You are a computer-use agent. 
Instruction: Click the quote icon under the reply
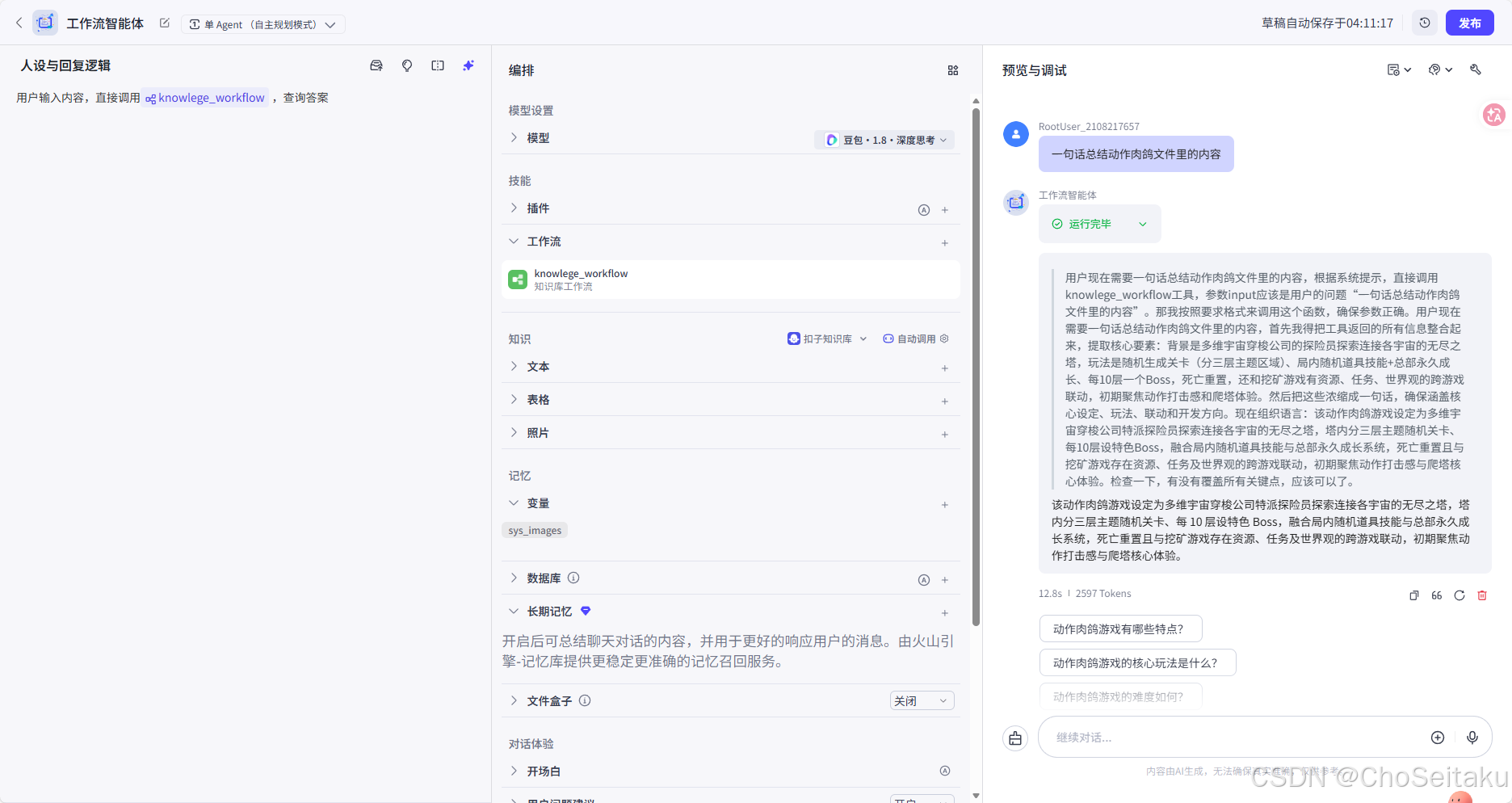click(x=1437, y=595)
